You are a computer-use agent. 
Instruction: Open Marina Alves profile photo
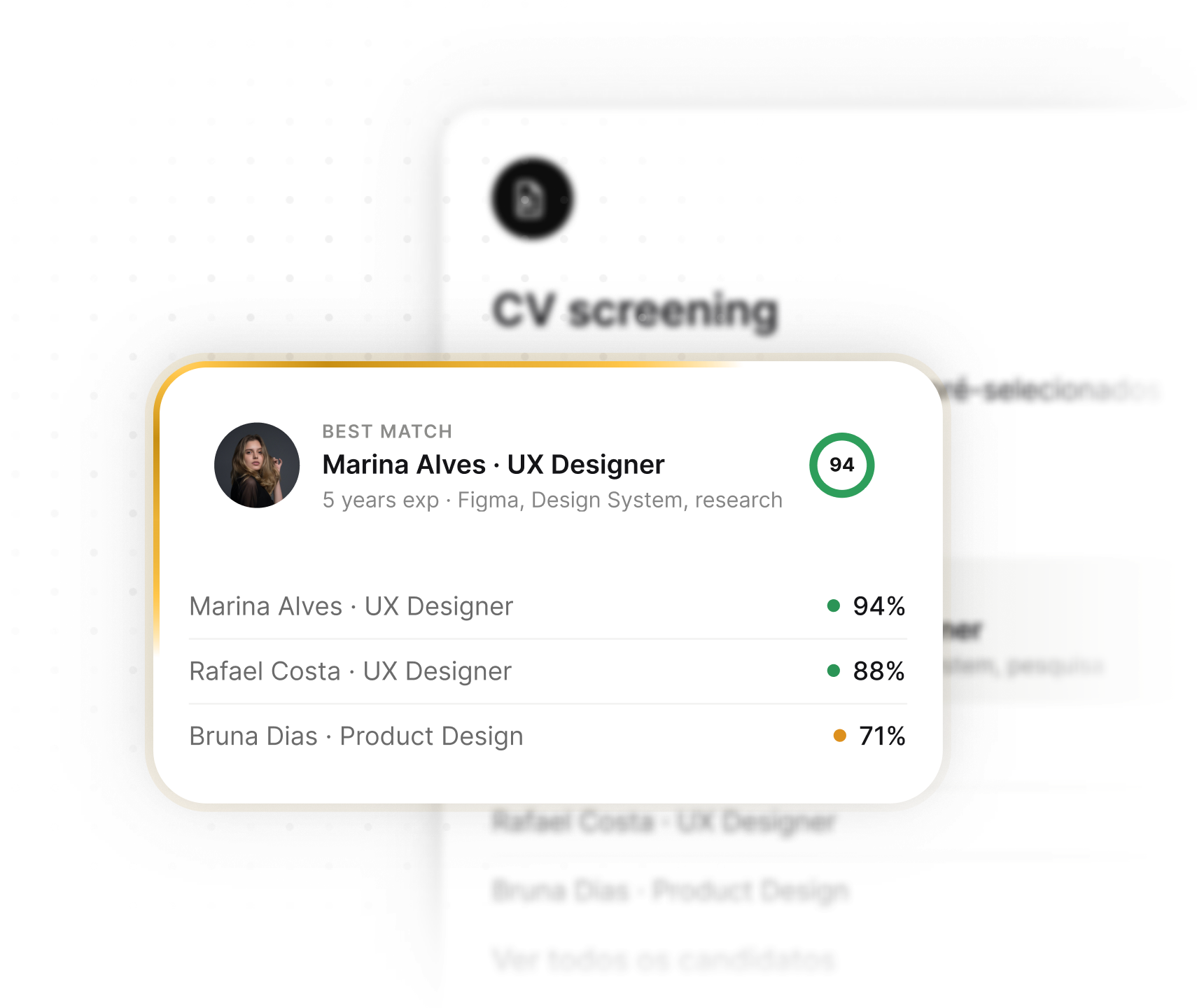[x=257, y=465]
